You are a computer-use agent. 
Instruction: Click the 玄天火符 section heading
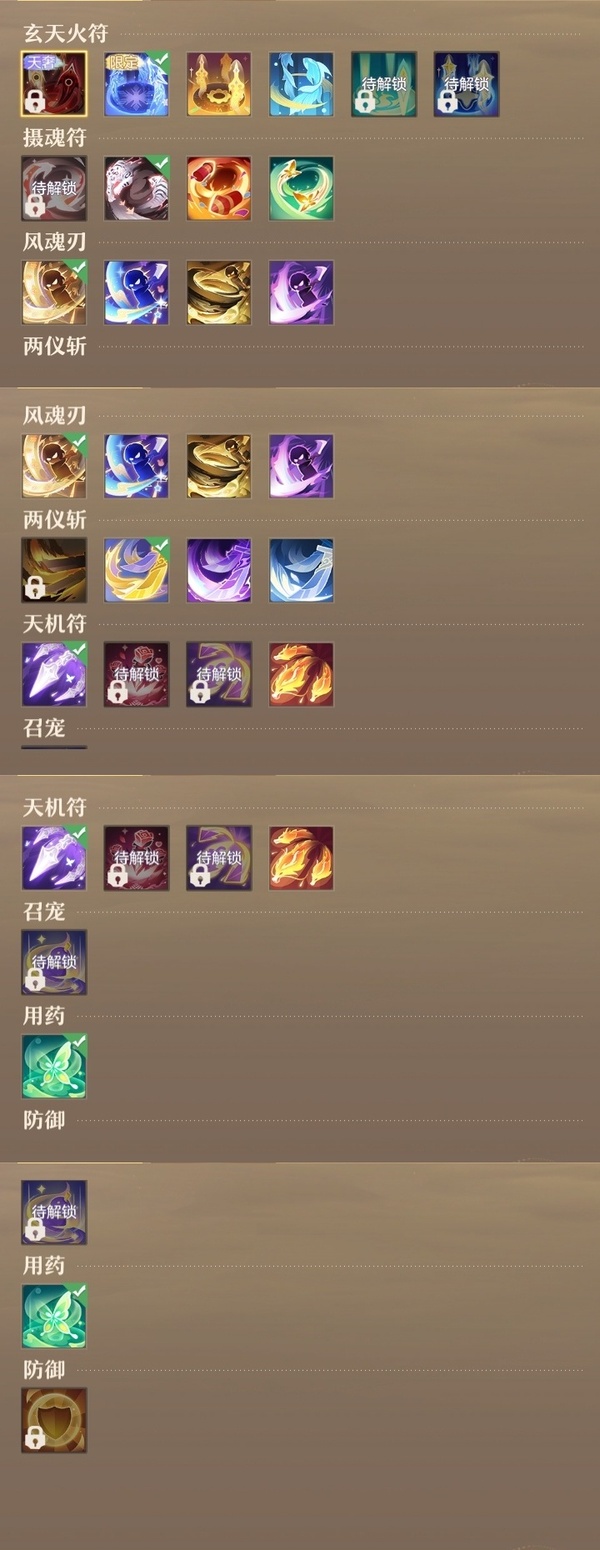[65, 34]
